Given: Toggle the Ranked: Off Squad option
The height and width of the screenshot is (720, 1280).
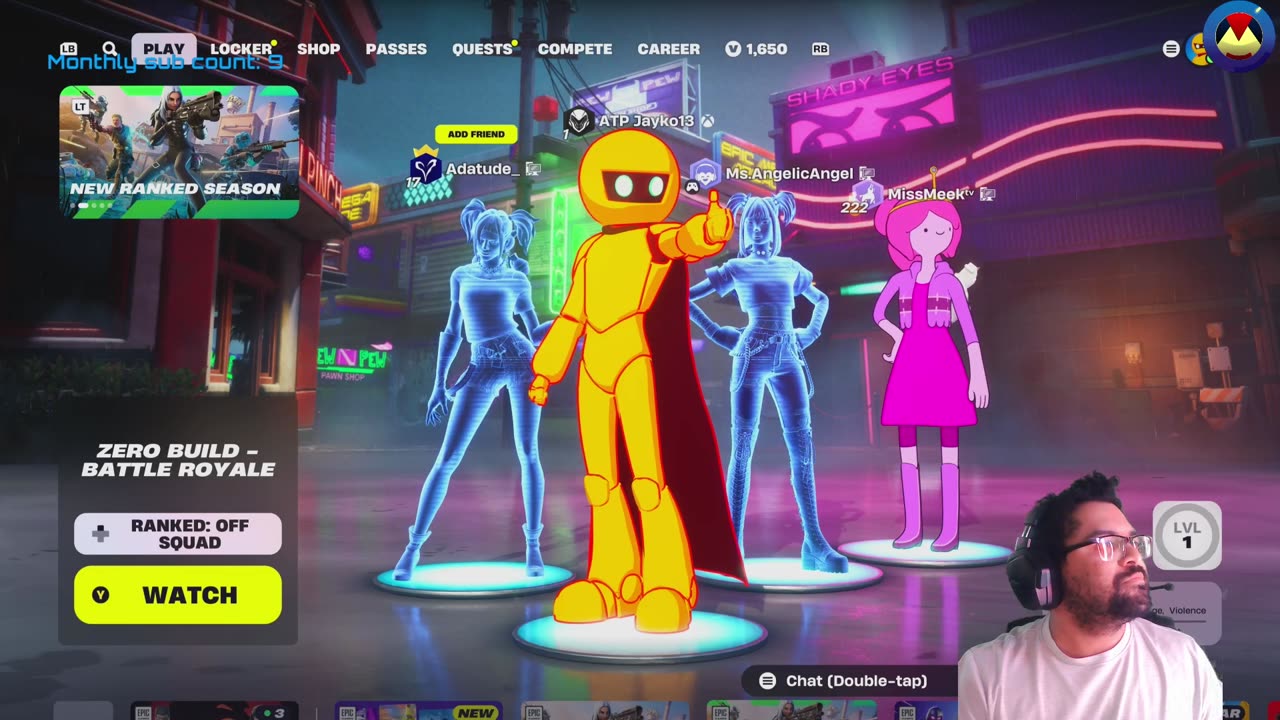Looking at the screenshot, I should click(178, 534).
